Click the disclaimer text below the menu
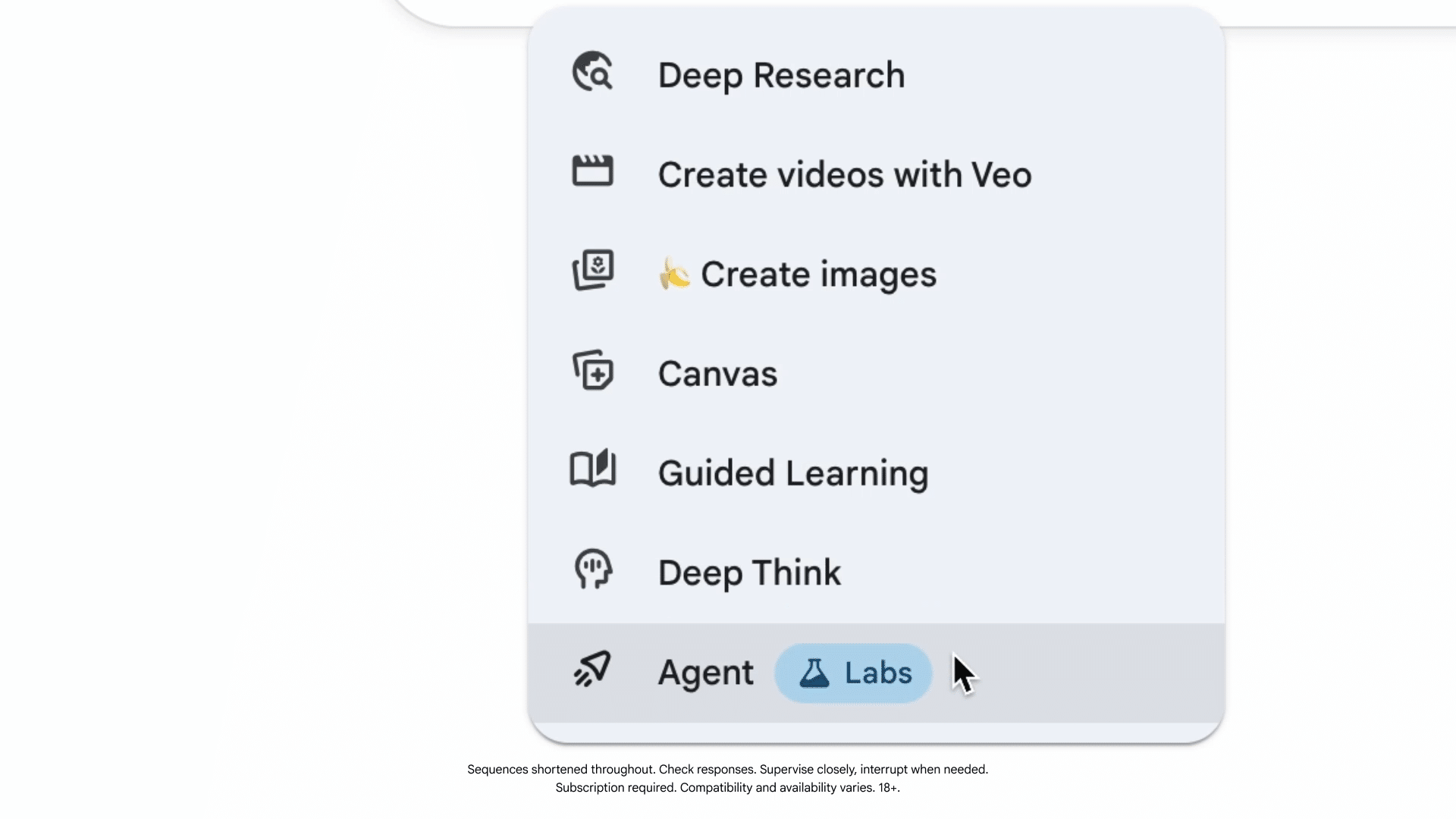This screenshot has width=1456, height=819. pos(727,778)
